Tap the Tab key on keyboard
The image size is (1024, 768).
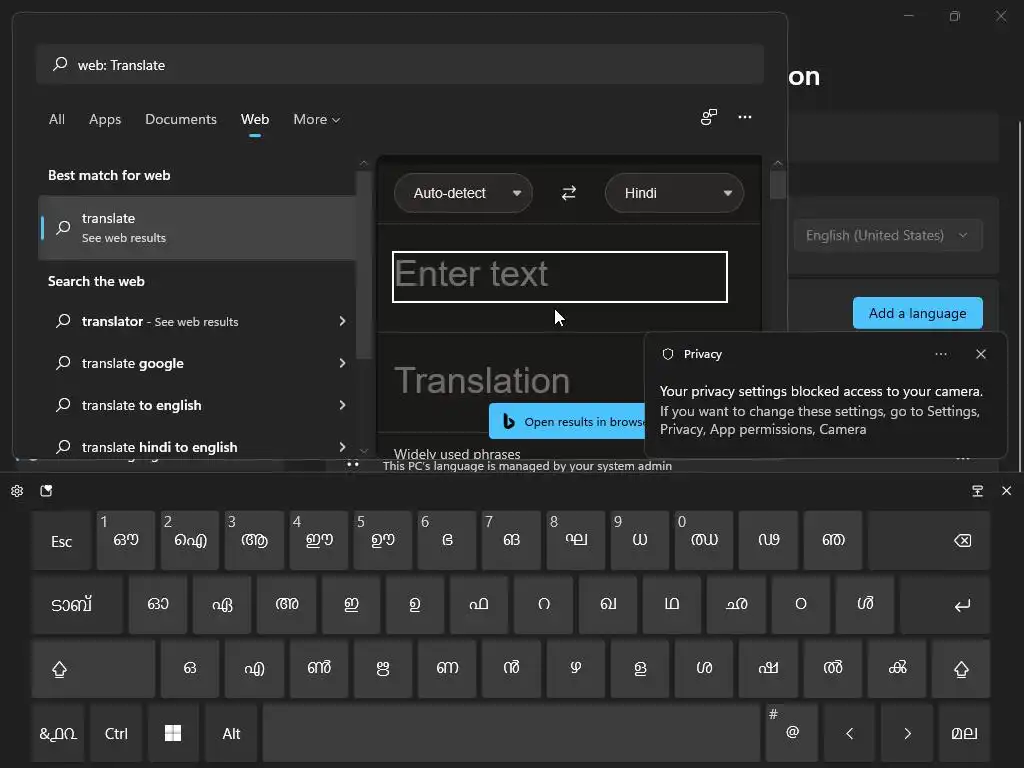coord(77,605)
